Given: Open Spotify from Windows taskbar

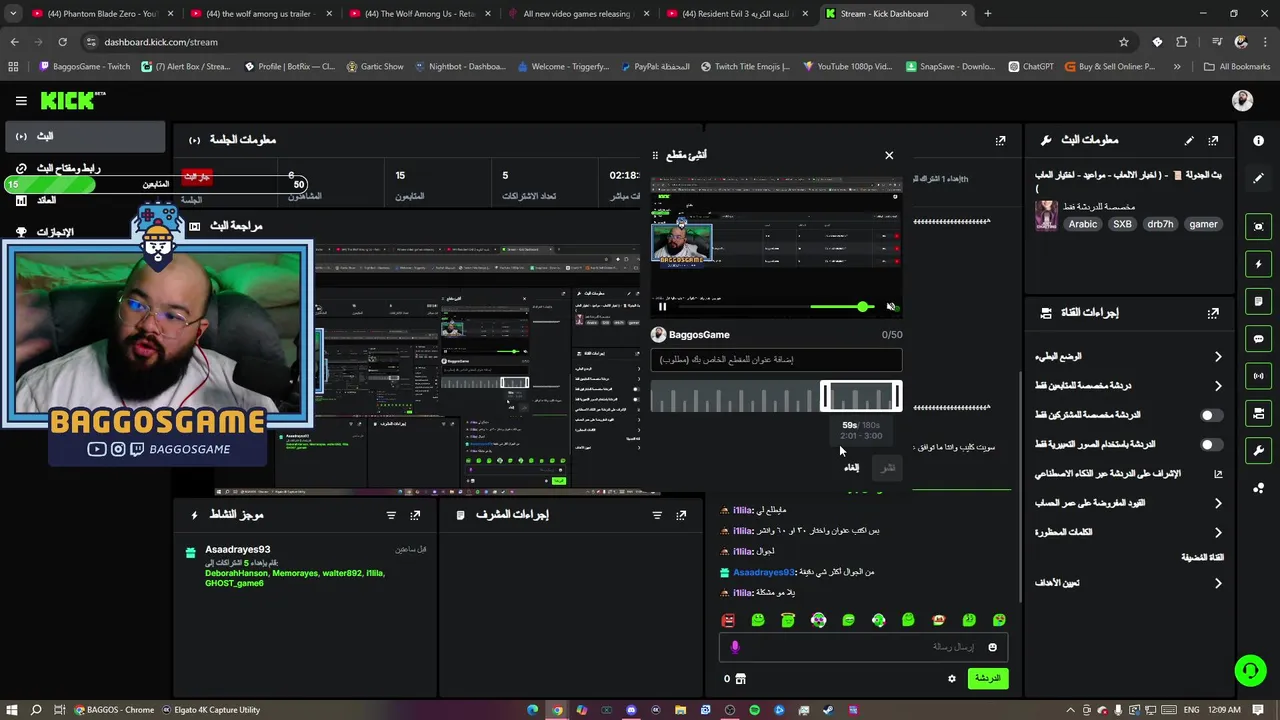Looking at the screenshot, I should click(x=754, y=710).
